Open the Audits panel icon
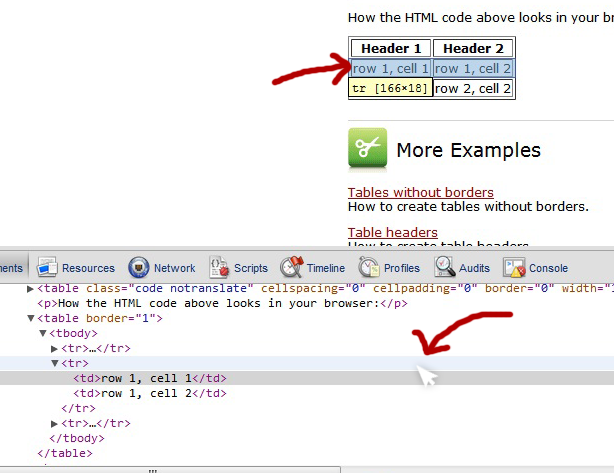Screen dimensions: 614x473 [x=444, y=267]
